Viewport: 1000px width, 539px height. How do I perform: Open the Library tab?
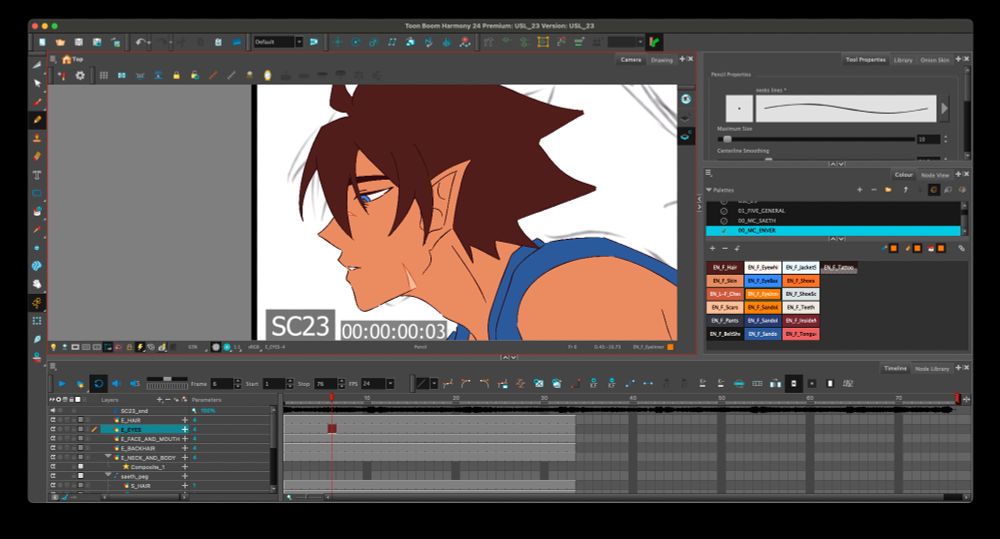click(x=902, y=60)
